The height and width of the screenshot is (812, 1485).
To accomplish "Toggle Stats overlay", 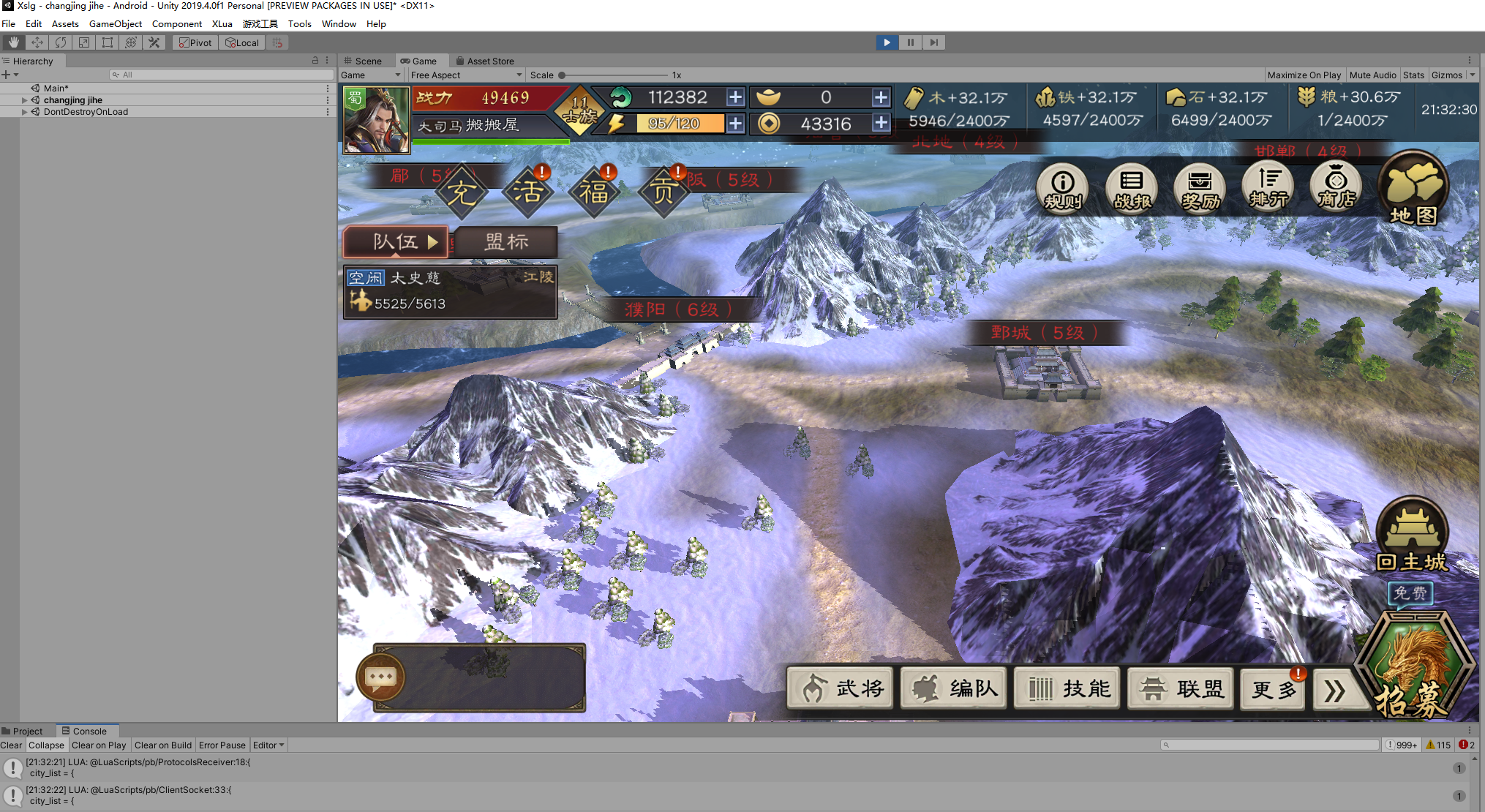I will [1414, 75].
